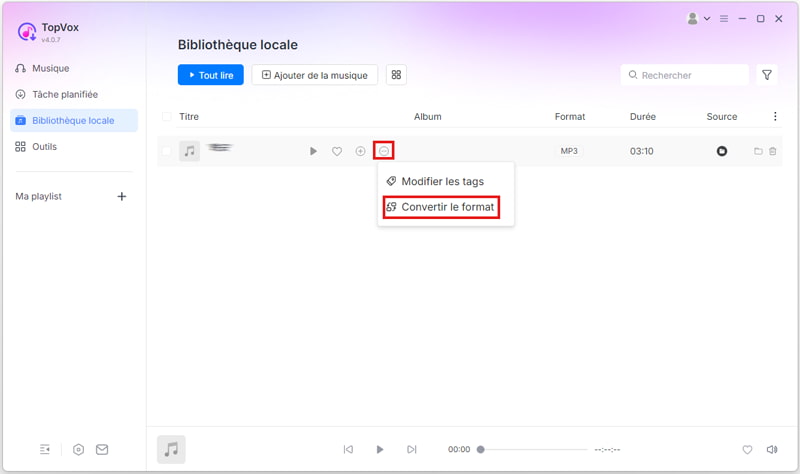Choose Modifier les tags from the menu

pyautogui.click(x=441, y=181)
